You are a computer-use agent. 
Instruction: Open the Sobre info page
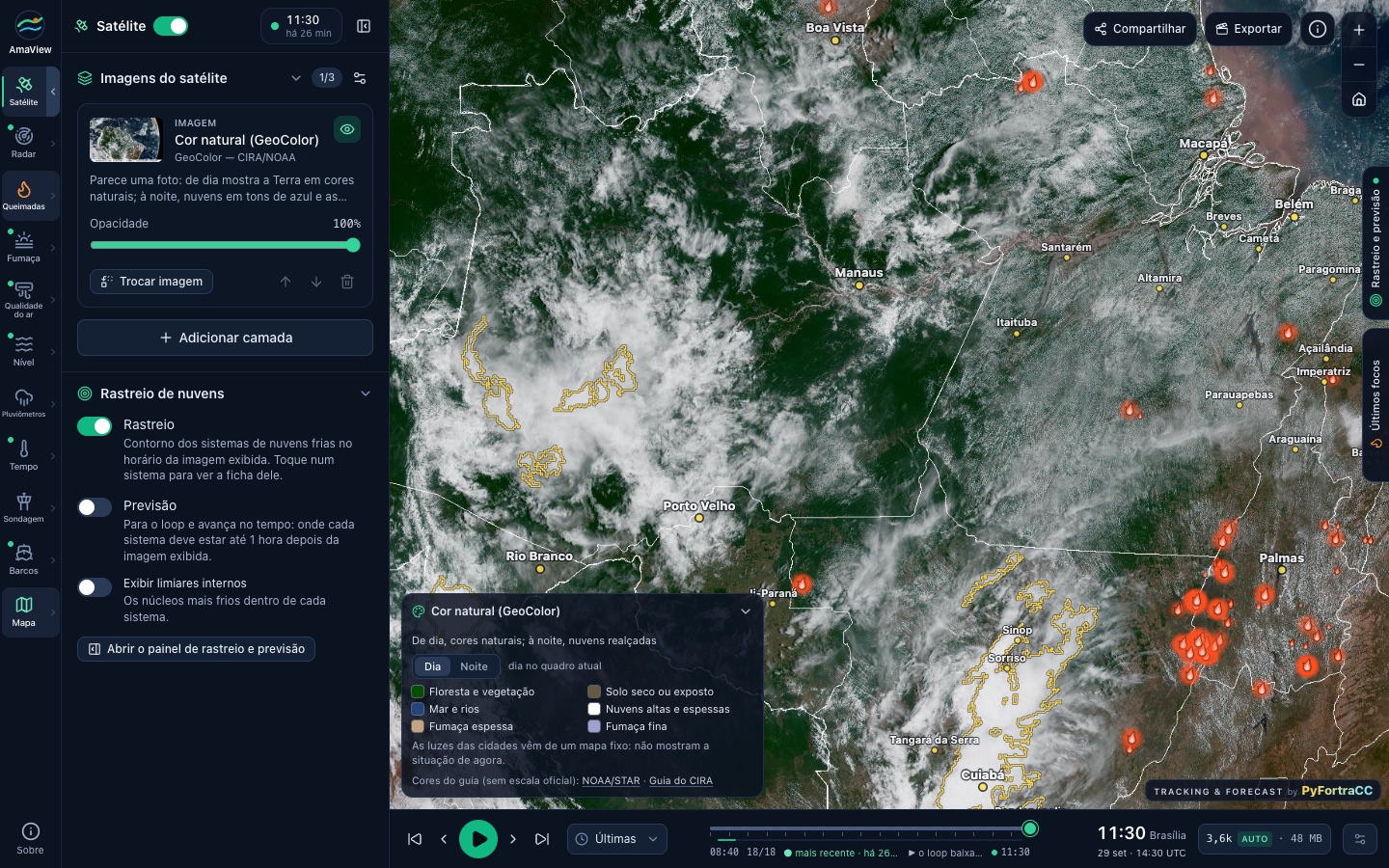pos(30,837)
